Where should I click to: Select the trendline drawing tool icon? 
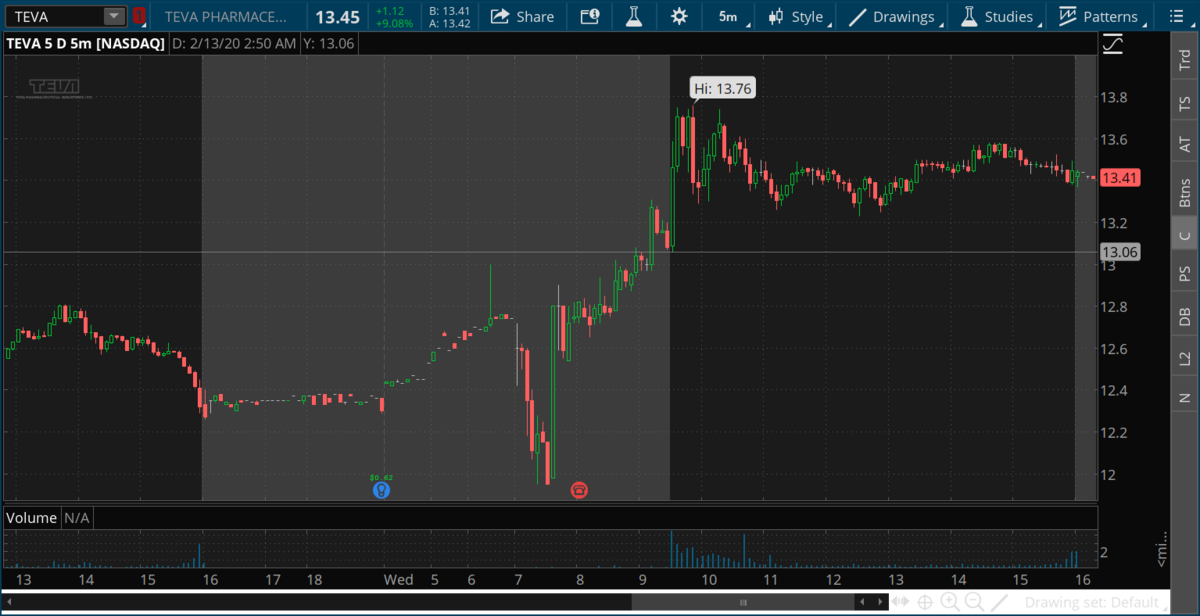(x=998, y=602)
